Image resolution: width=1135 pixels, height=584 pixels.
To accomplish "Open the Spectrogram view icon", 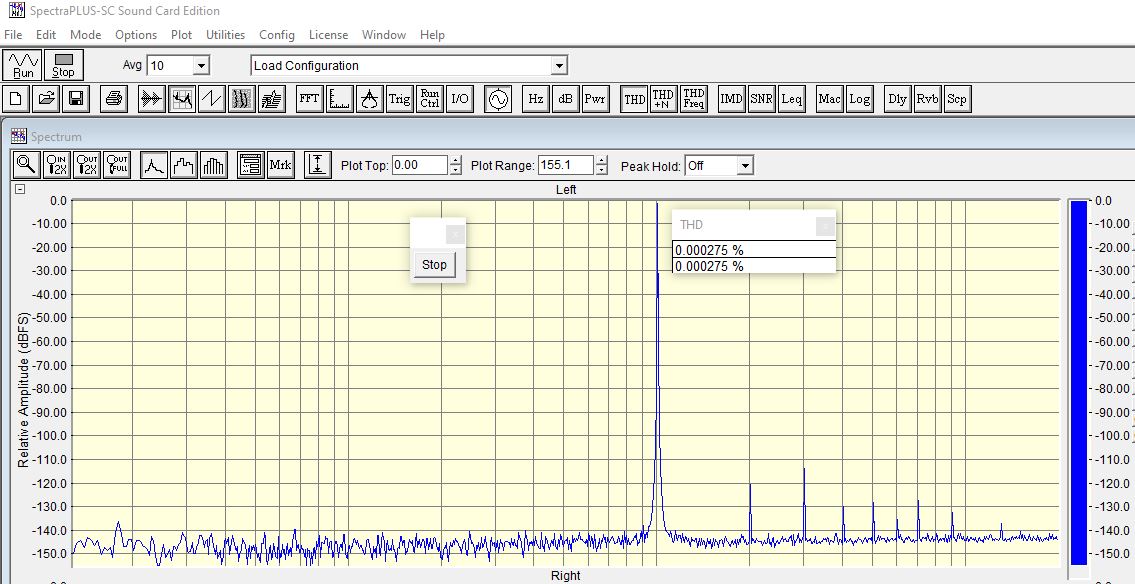I will (x=241, y=98).
